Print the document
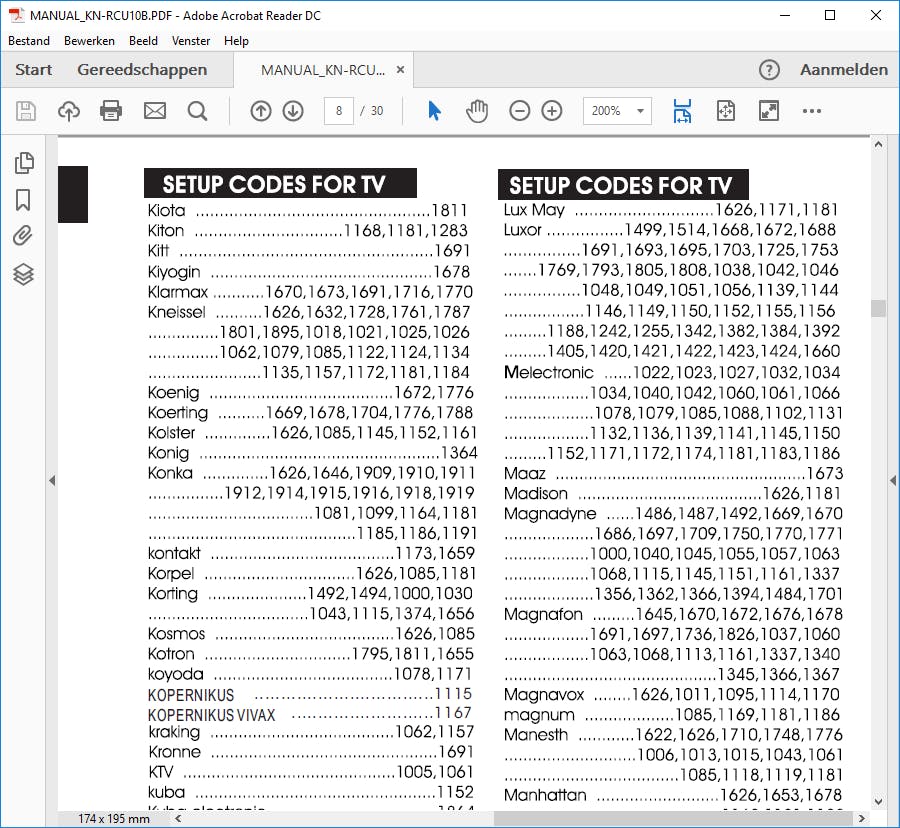This screenshot has height=828, width=900. [x=111, y=111]
